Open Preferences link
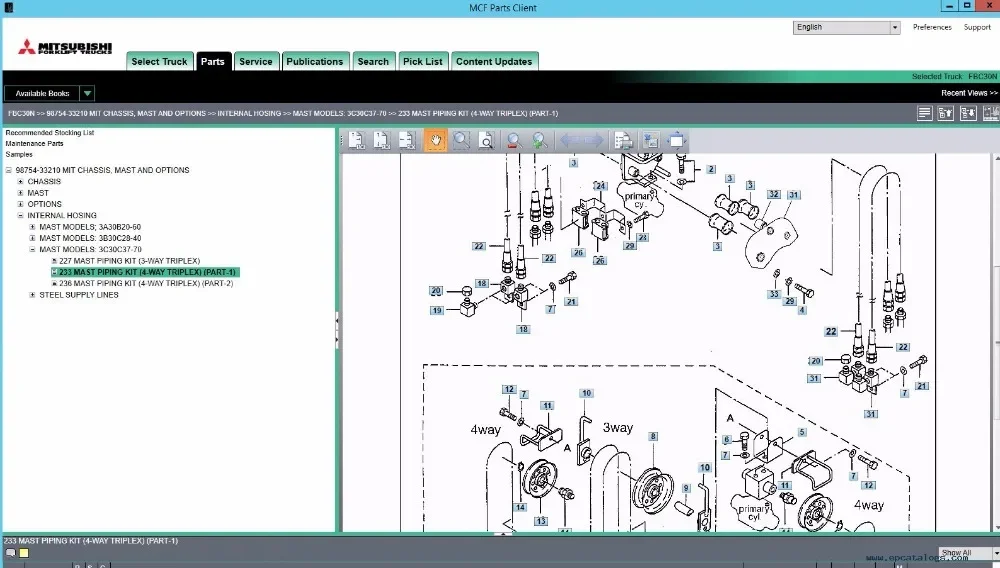 [932, 27]
